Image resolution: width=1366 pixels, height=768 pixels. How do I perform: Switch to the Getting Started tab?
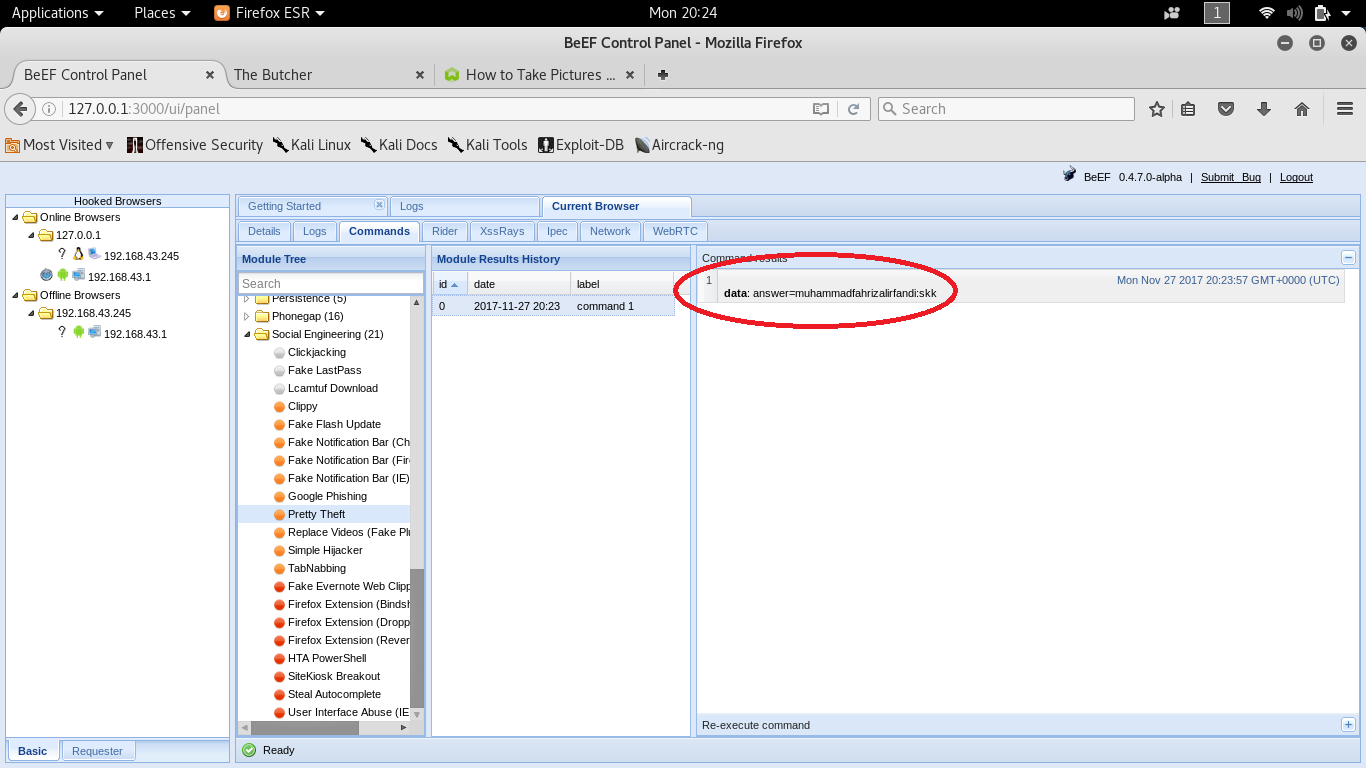point(285,206)
